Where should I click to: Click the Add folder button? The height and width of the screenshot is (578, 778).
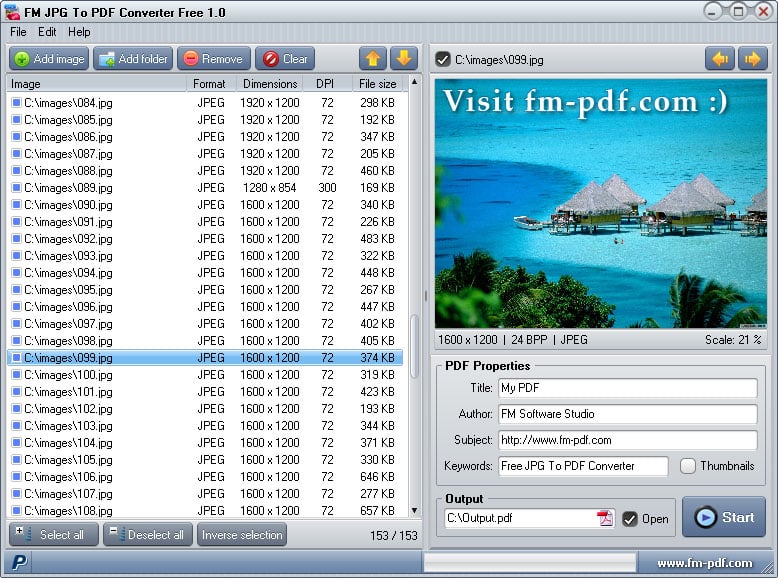pos(133,59)
